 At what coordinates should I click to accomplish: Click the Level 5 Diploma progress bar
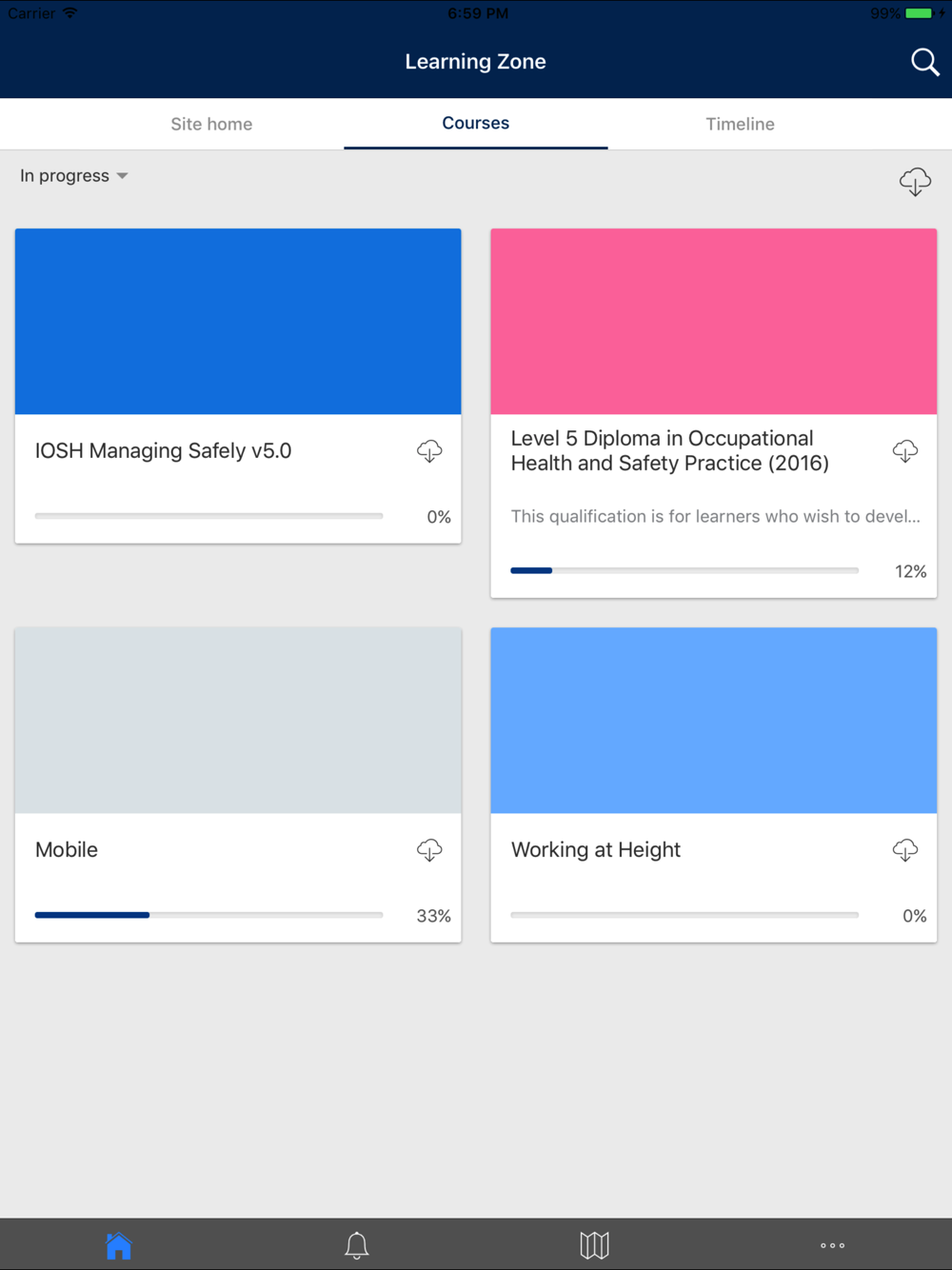pyautogui.click(x=684, y=570)
